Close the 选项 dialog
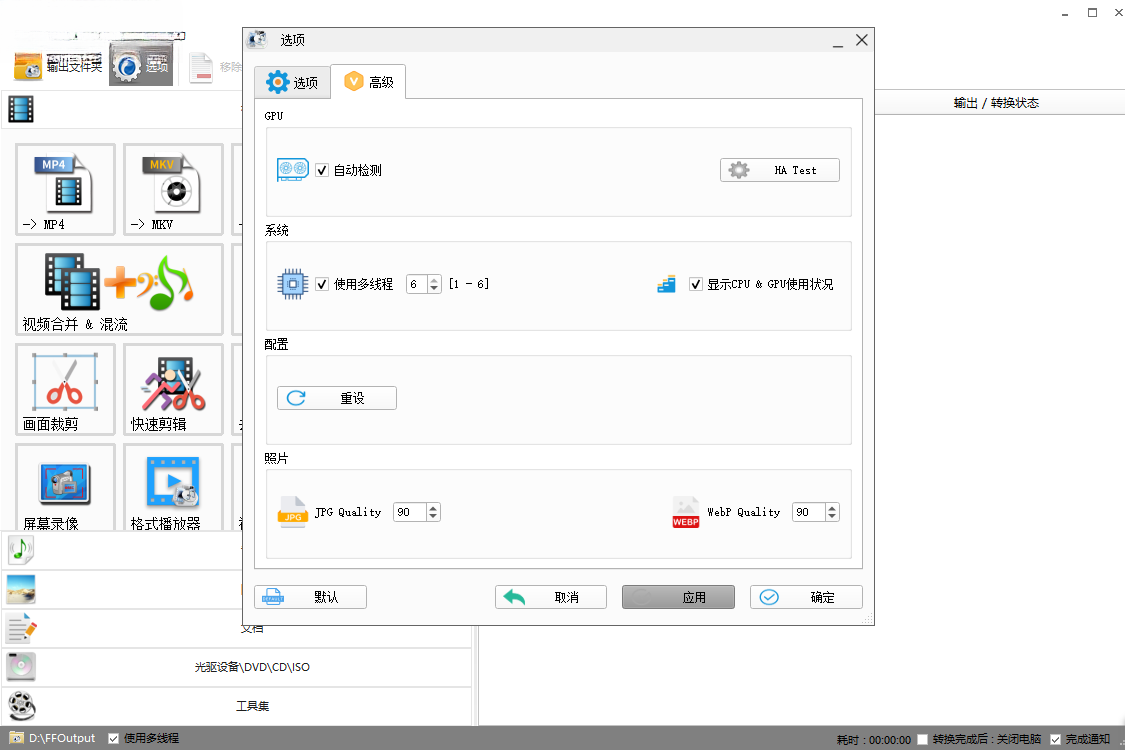This screenshot has width=1125, height=750. pos(862,40)
